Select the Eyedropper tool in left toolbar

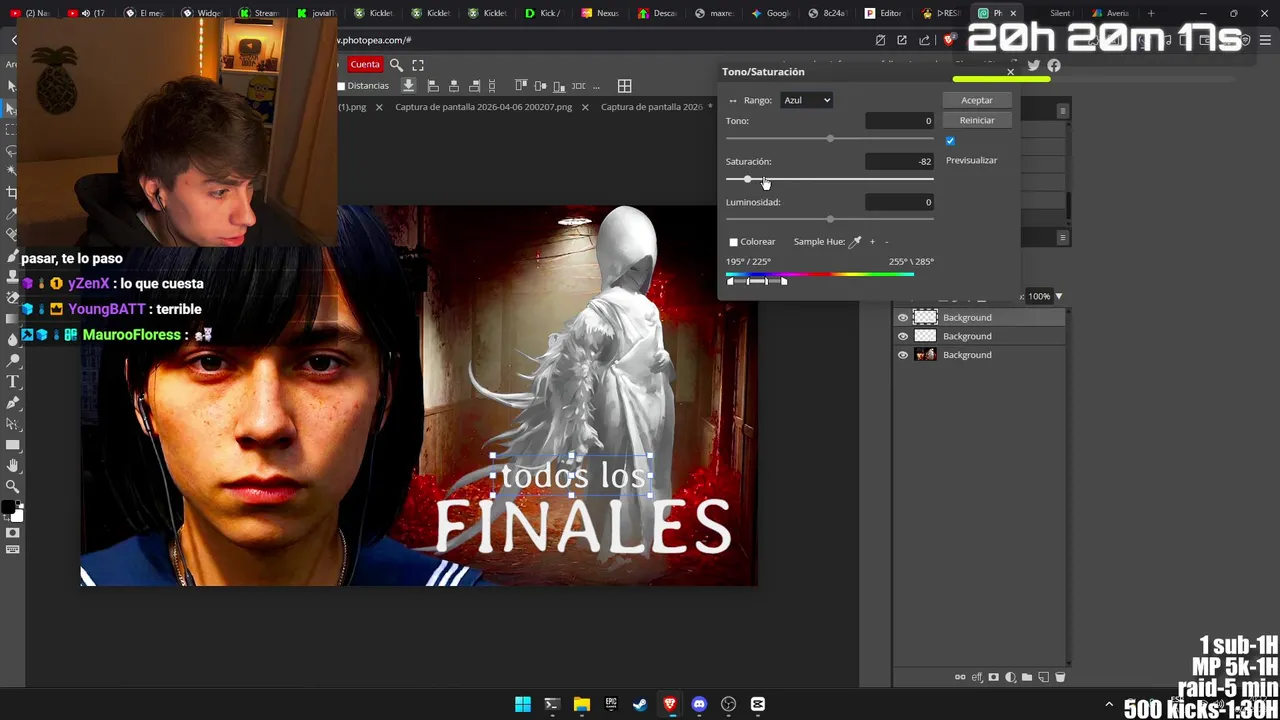tap(12, 214)
